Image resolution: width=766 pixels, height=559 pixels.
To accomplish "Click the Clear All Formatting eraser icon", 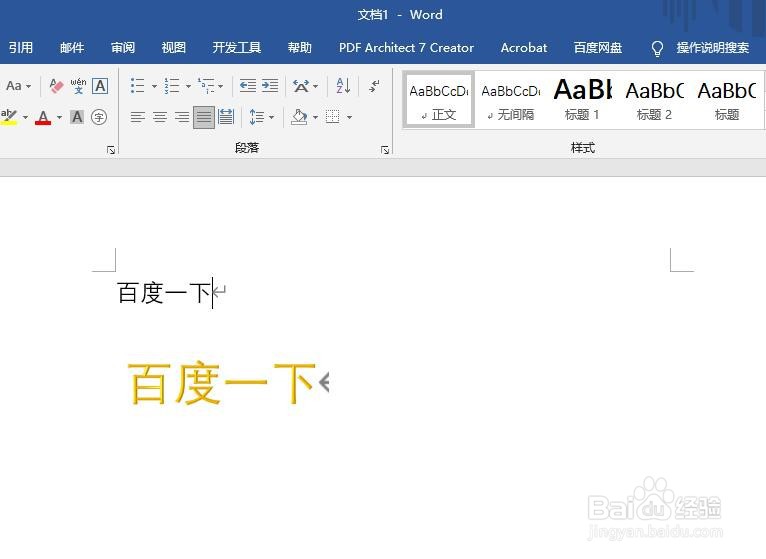I will 56,86.
